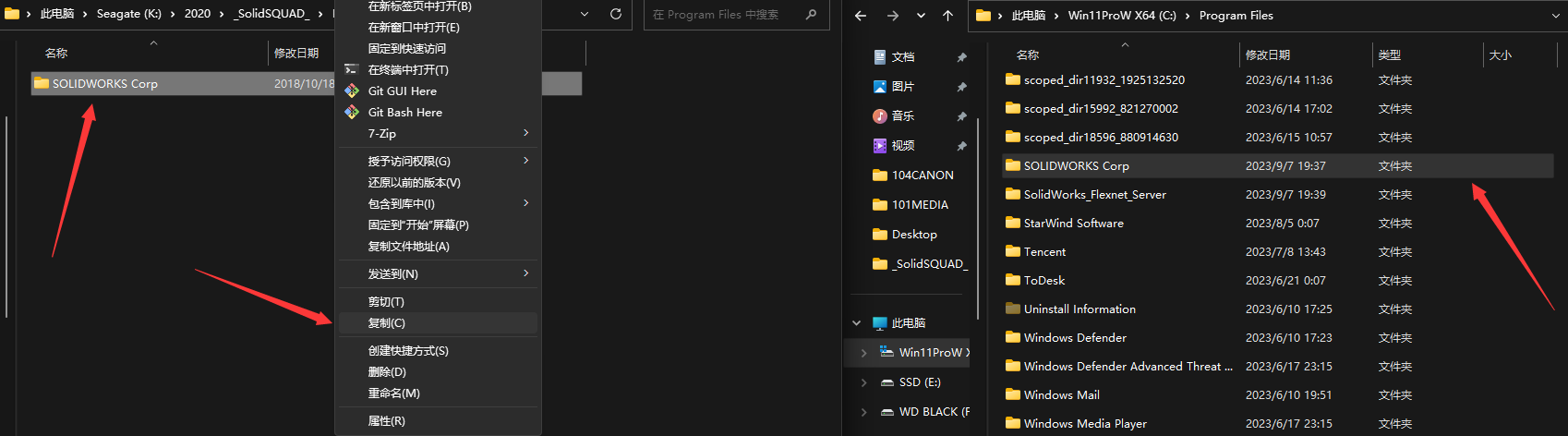Click folder icon at start of right address bar
Screen dimensions: 1568x436
(983, 16)
